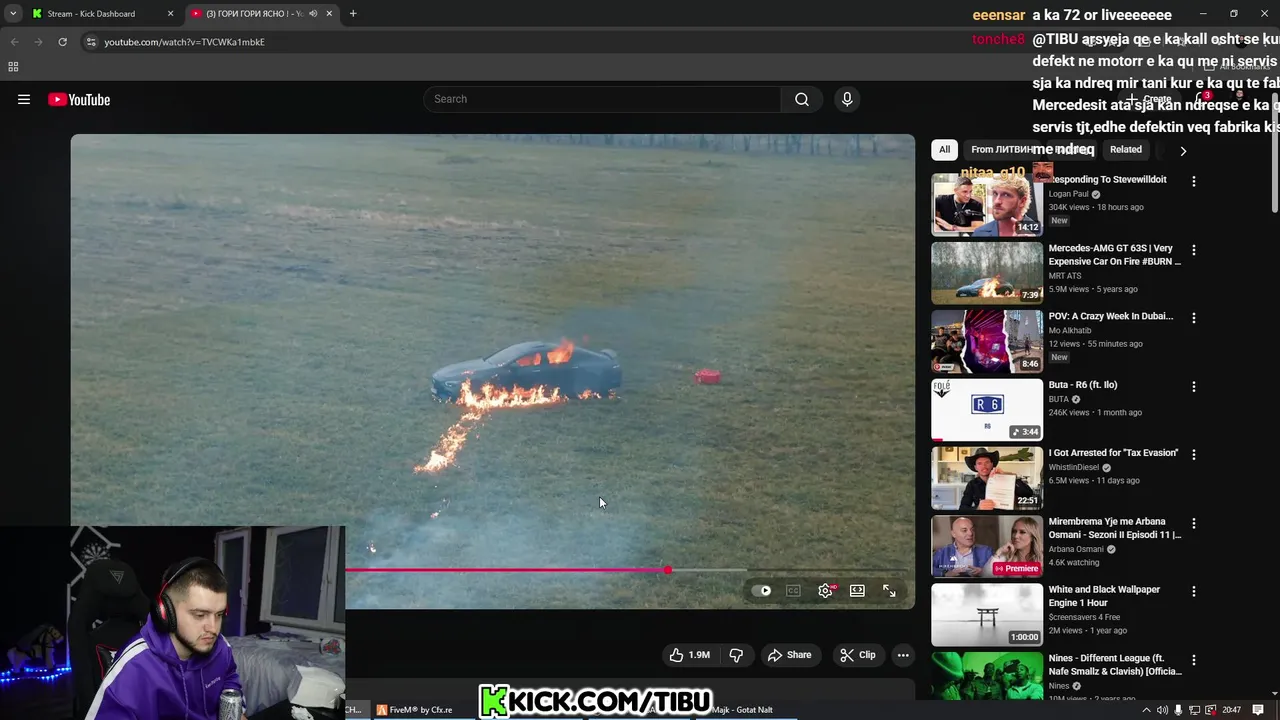Open options for Mercedes-AMG GT 63S video

pyautogui.click(x=1193, y=250)
